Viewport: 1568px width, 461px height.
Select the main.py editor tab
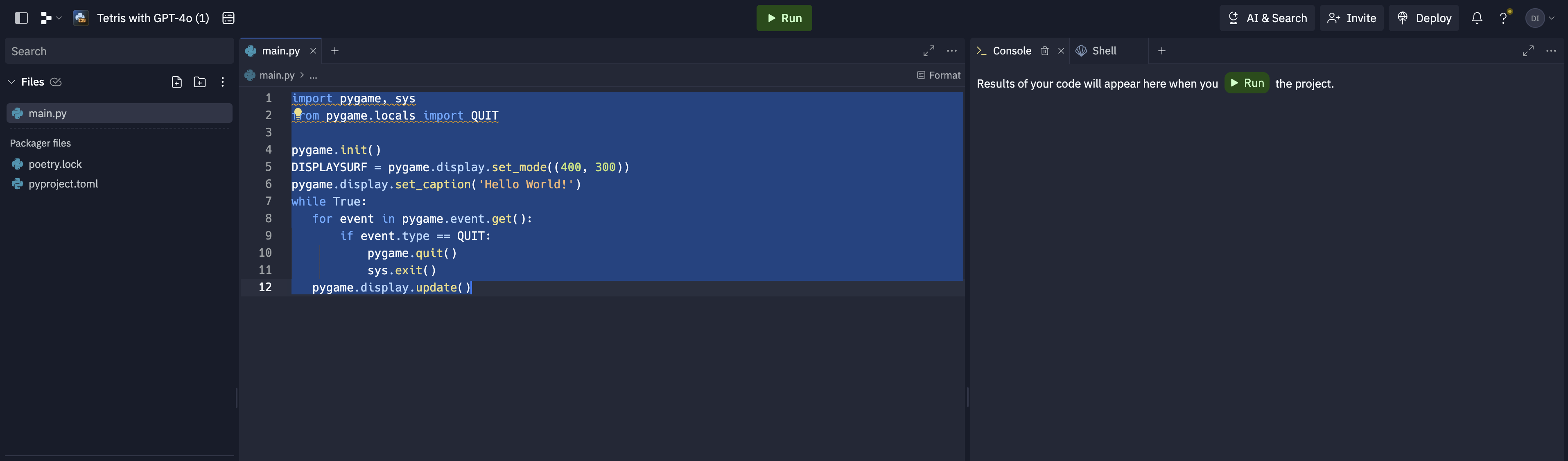tap(280, 50)
